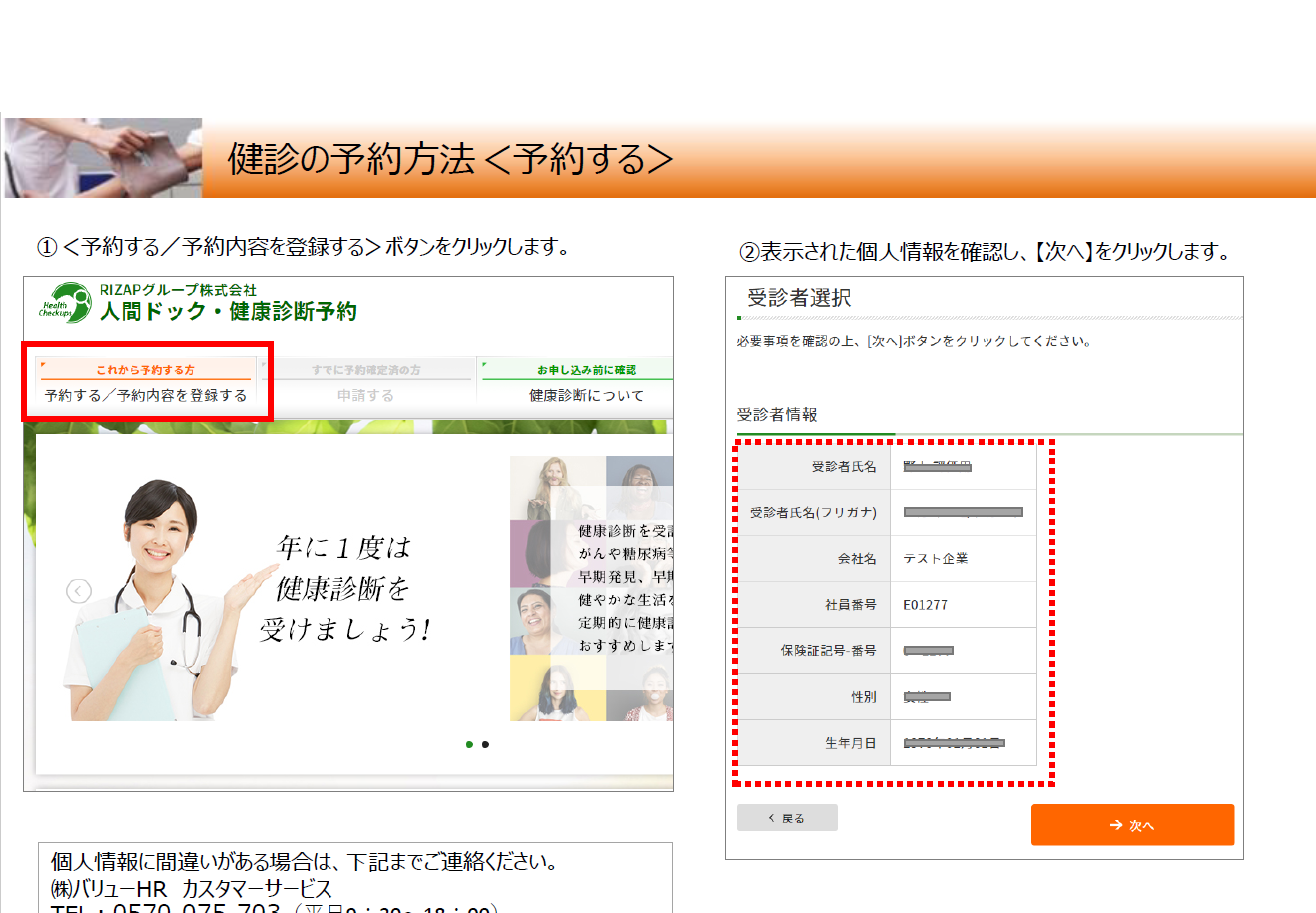Click the Health Checkups green logo
This screenshot has height=913, width=1316.
tap(64, 303)
